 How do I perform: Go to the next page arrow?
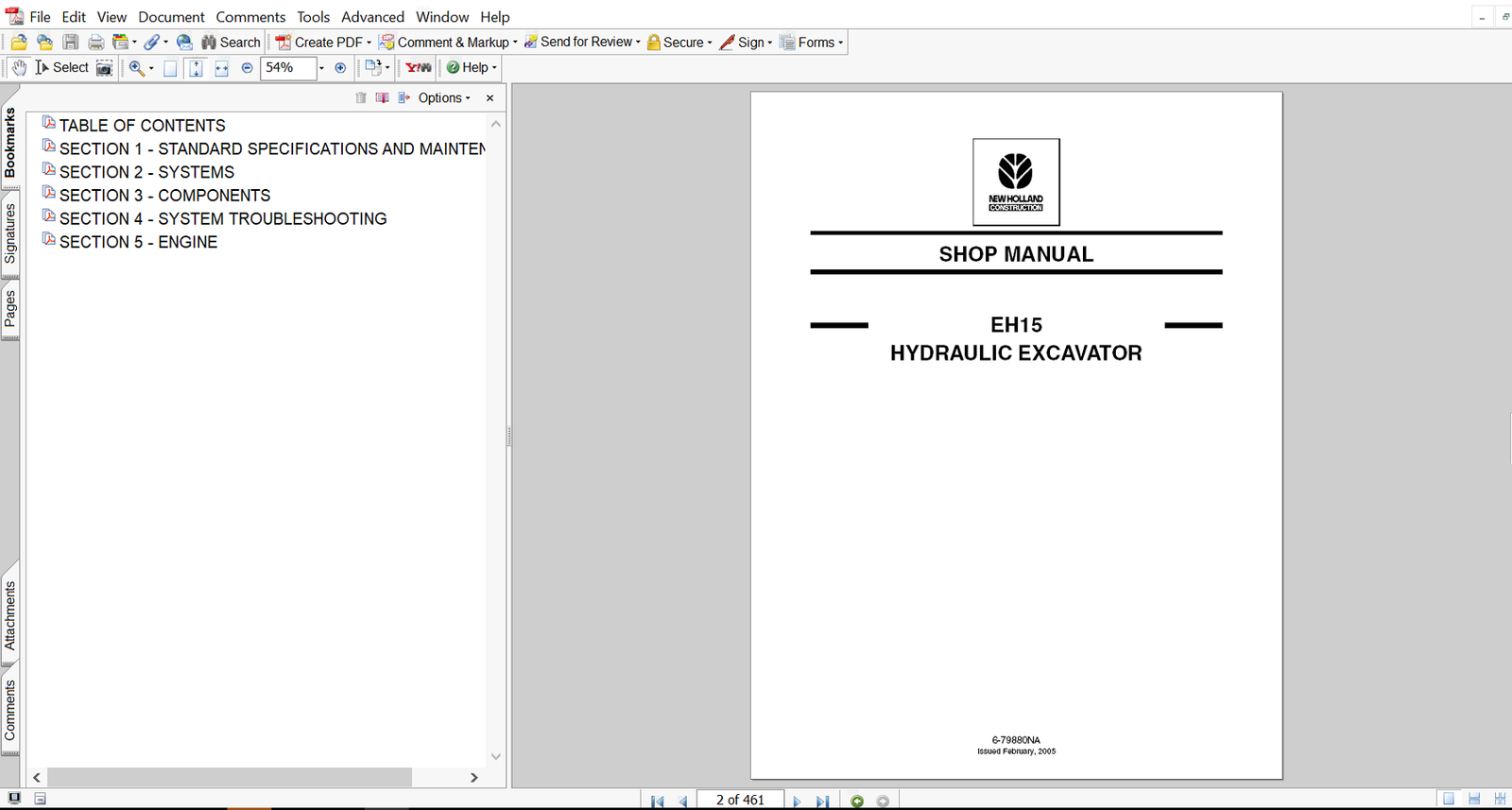pos(797,801)
